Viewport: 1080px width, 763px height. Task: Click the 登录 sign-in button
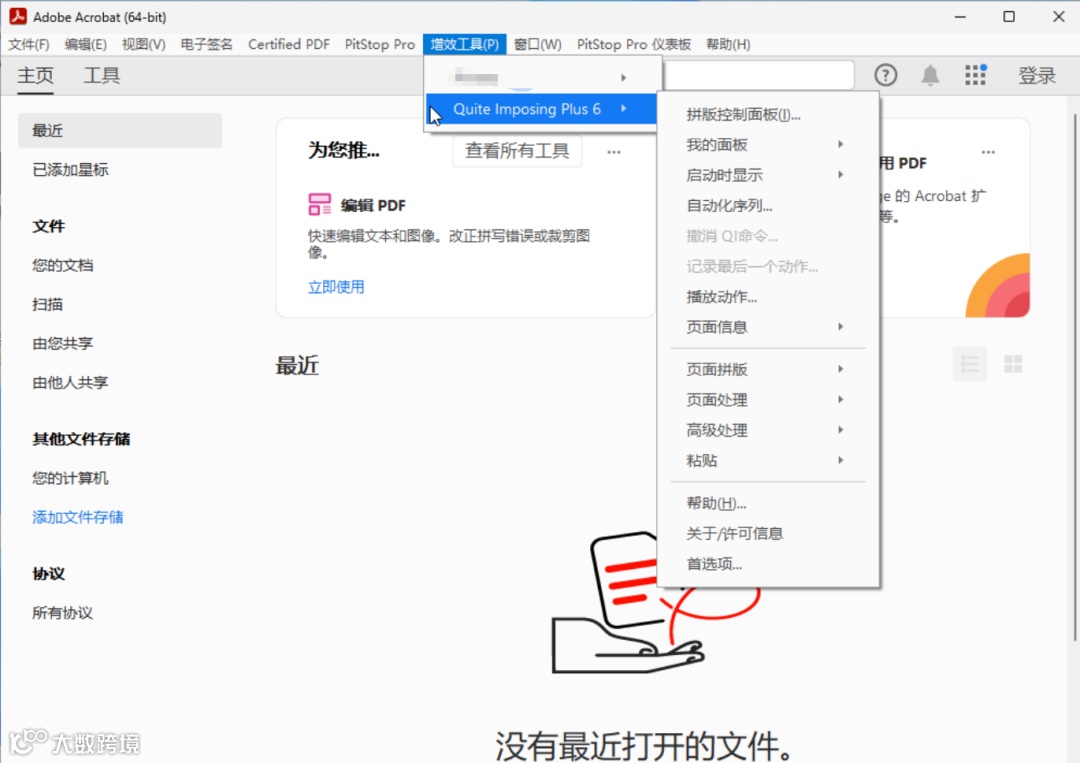[1037, 75]
